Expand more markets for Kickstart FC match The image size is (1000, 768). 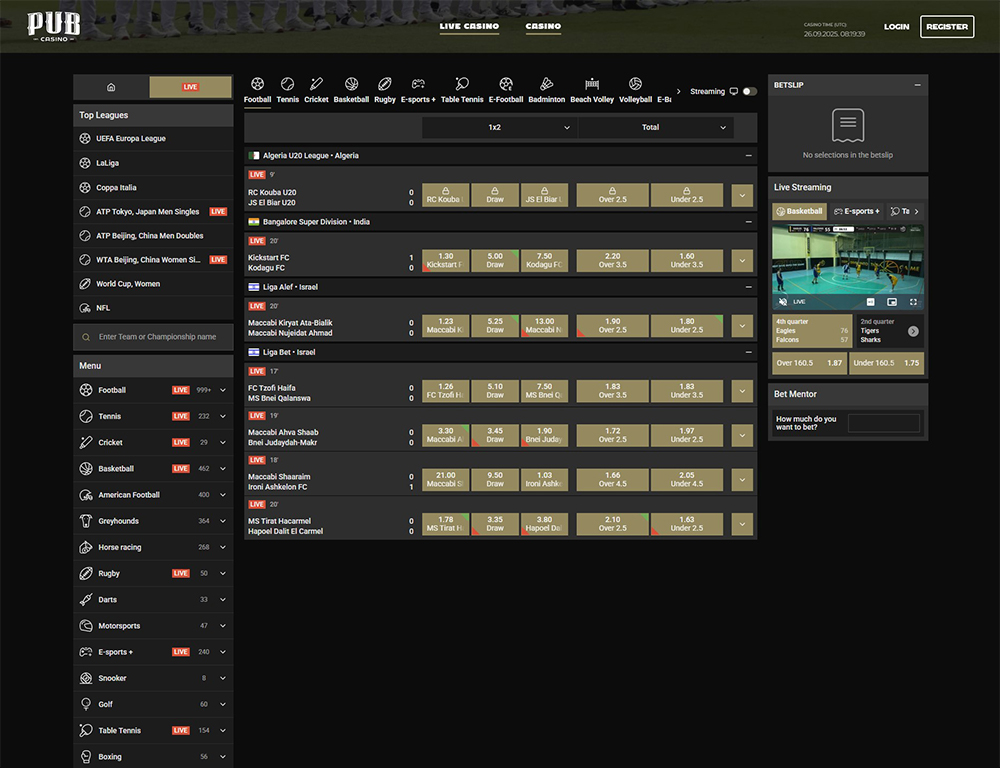click(x=742, y=261)
